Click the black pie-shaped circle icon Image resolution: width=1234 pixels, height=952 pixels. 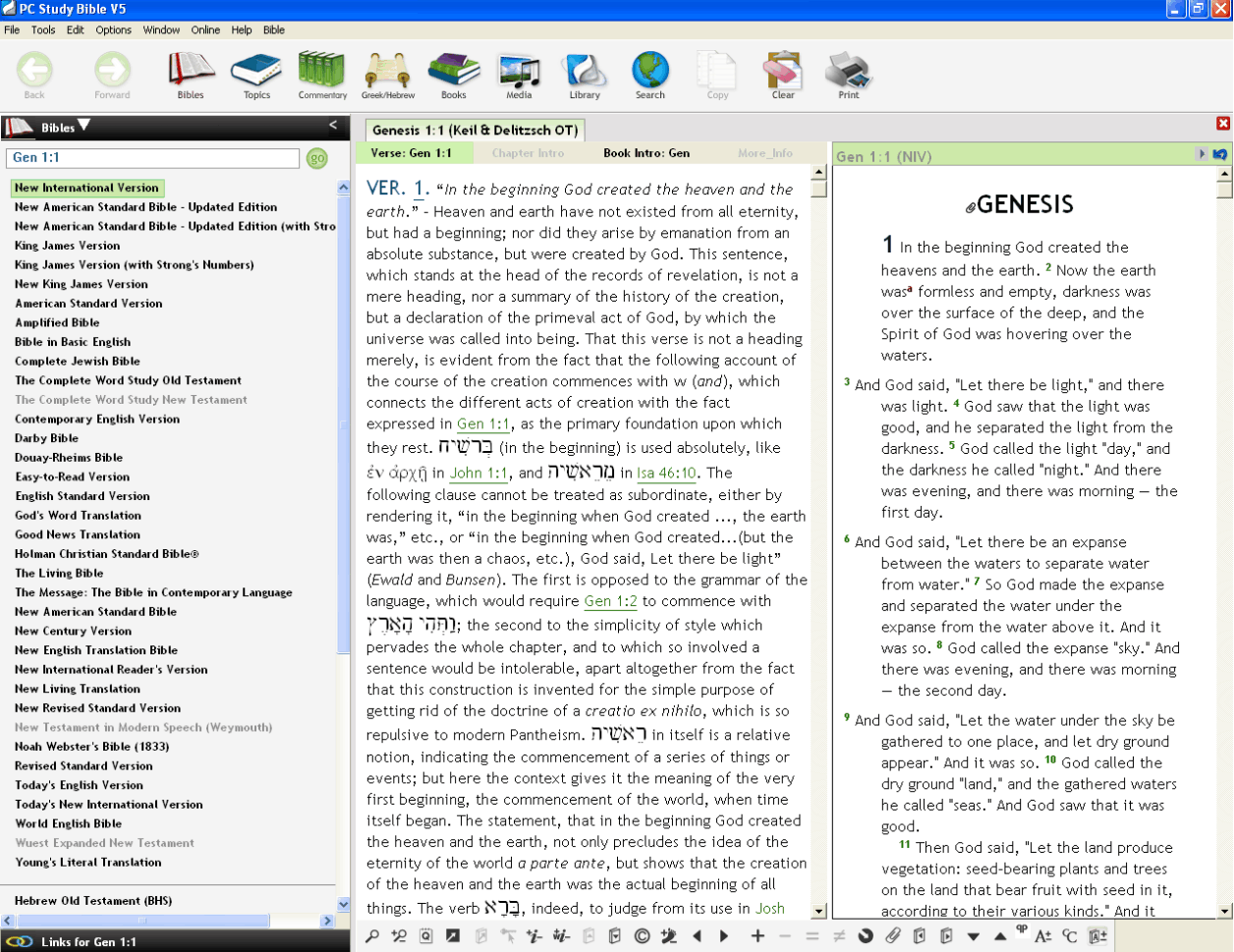pyautogui.click(x=866, y=936)
